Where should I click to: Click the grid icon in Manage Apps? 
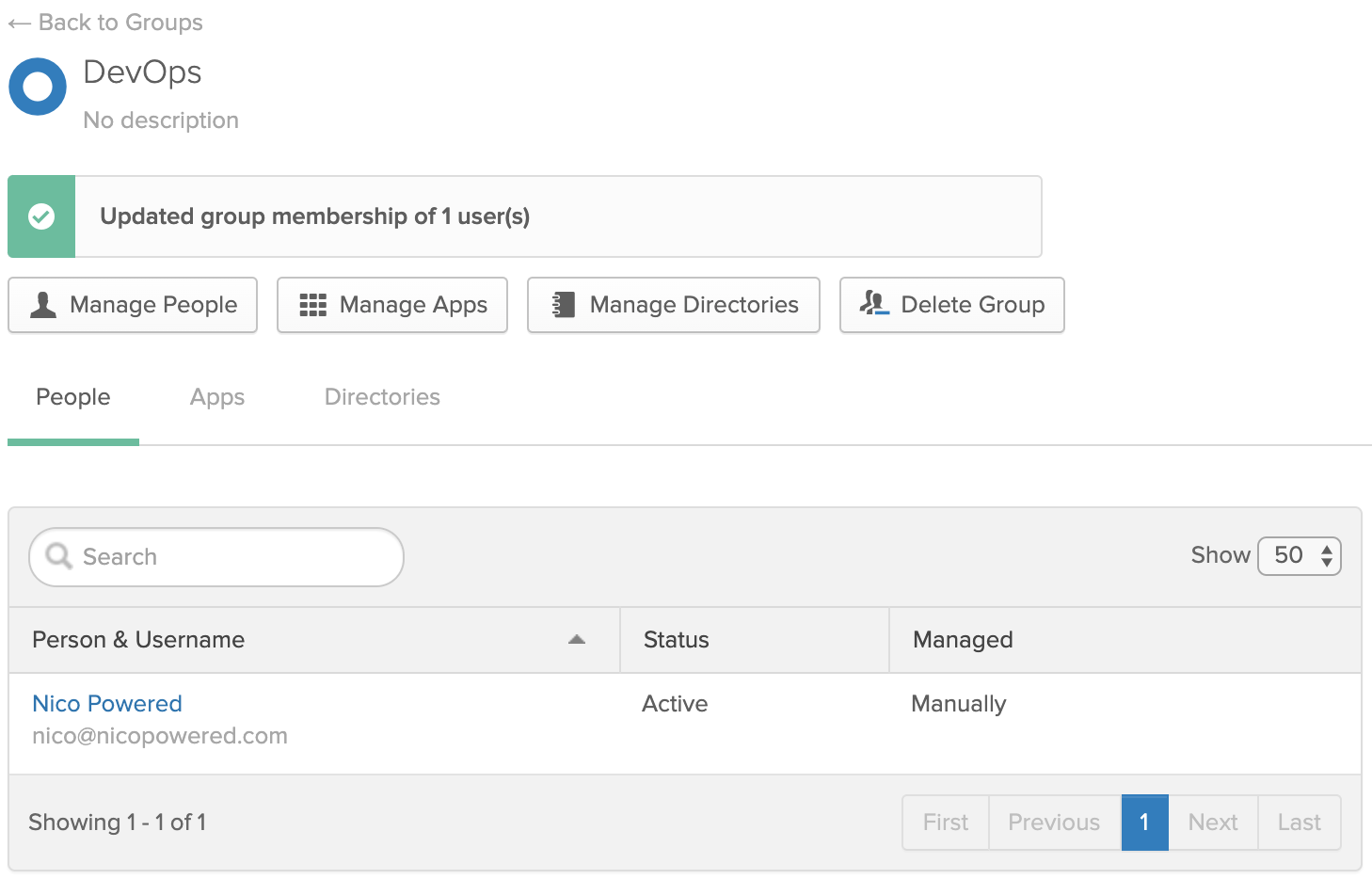click(312, 305)
